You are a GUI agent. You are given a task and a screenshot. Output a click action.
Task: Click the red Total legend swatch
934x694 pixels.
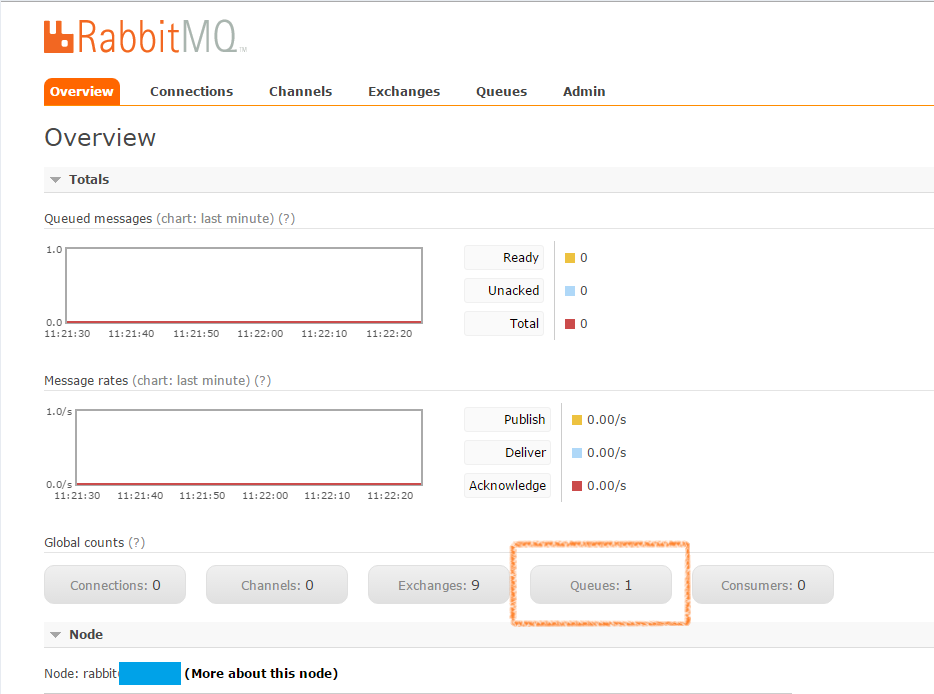[x=570, y=324]
